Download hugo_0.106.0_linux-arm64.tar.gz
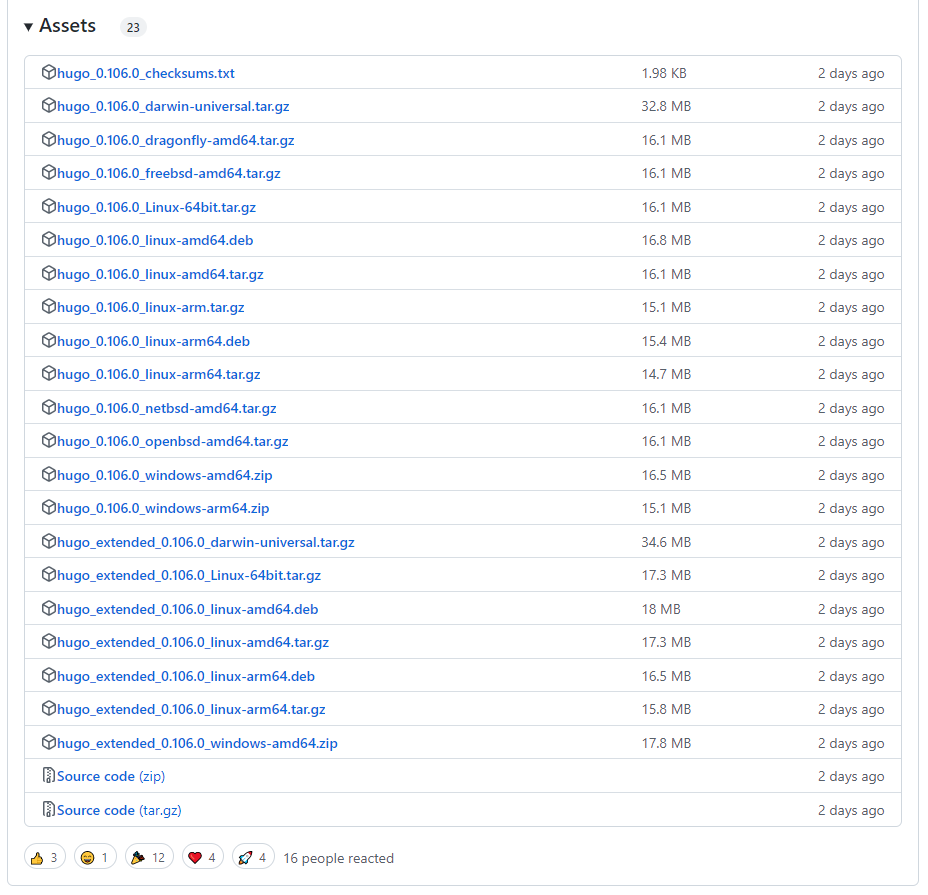The height and width of the screenshot is (895, 928). pos(159,374)
